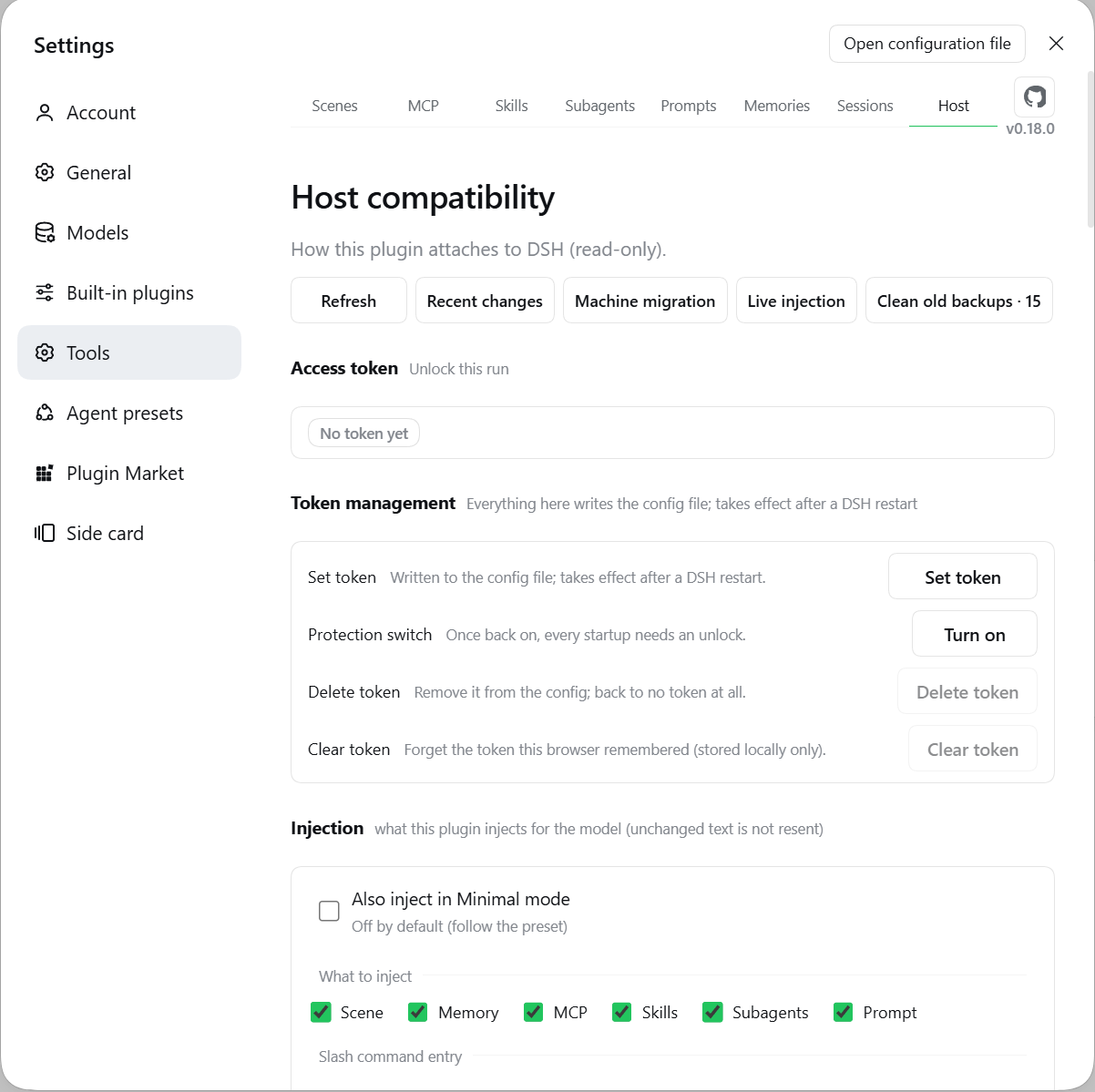Open the Account settings section
Screen dimensions: 1095x1092
coord(129,113)
